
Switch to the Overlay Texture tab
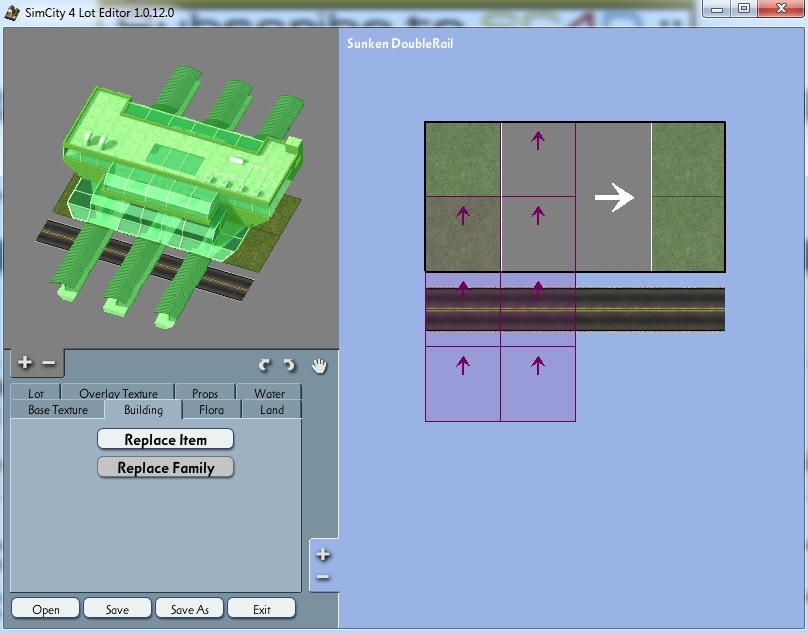119,393
